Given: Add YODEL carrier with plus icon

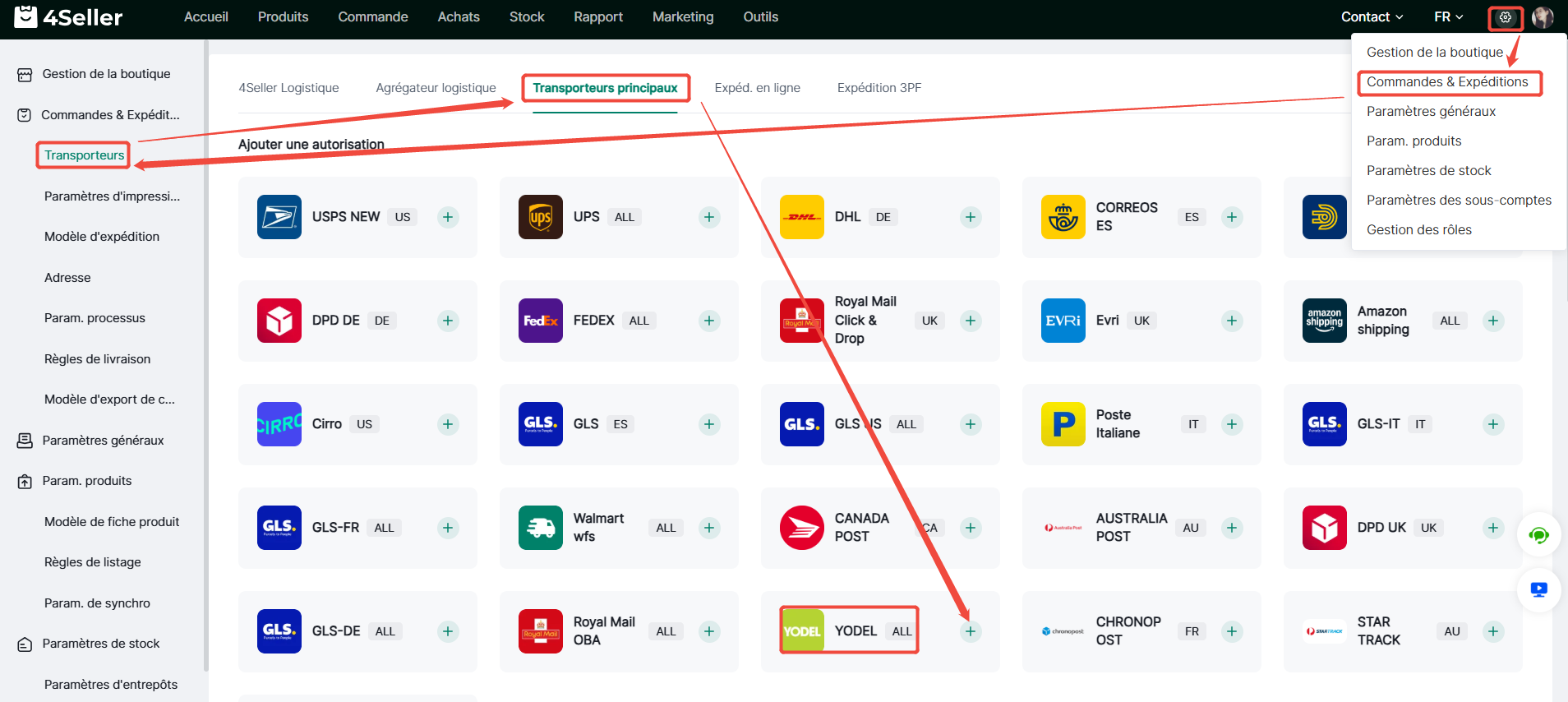Looking at the screenshot, I should click(x=971, y=631).
